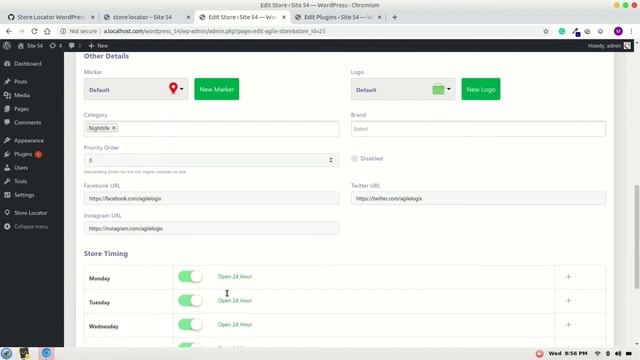Click the New Marker button
This screenshot has width=640, height=360.
click(217, 89)
